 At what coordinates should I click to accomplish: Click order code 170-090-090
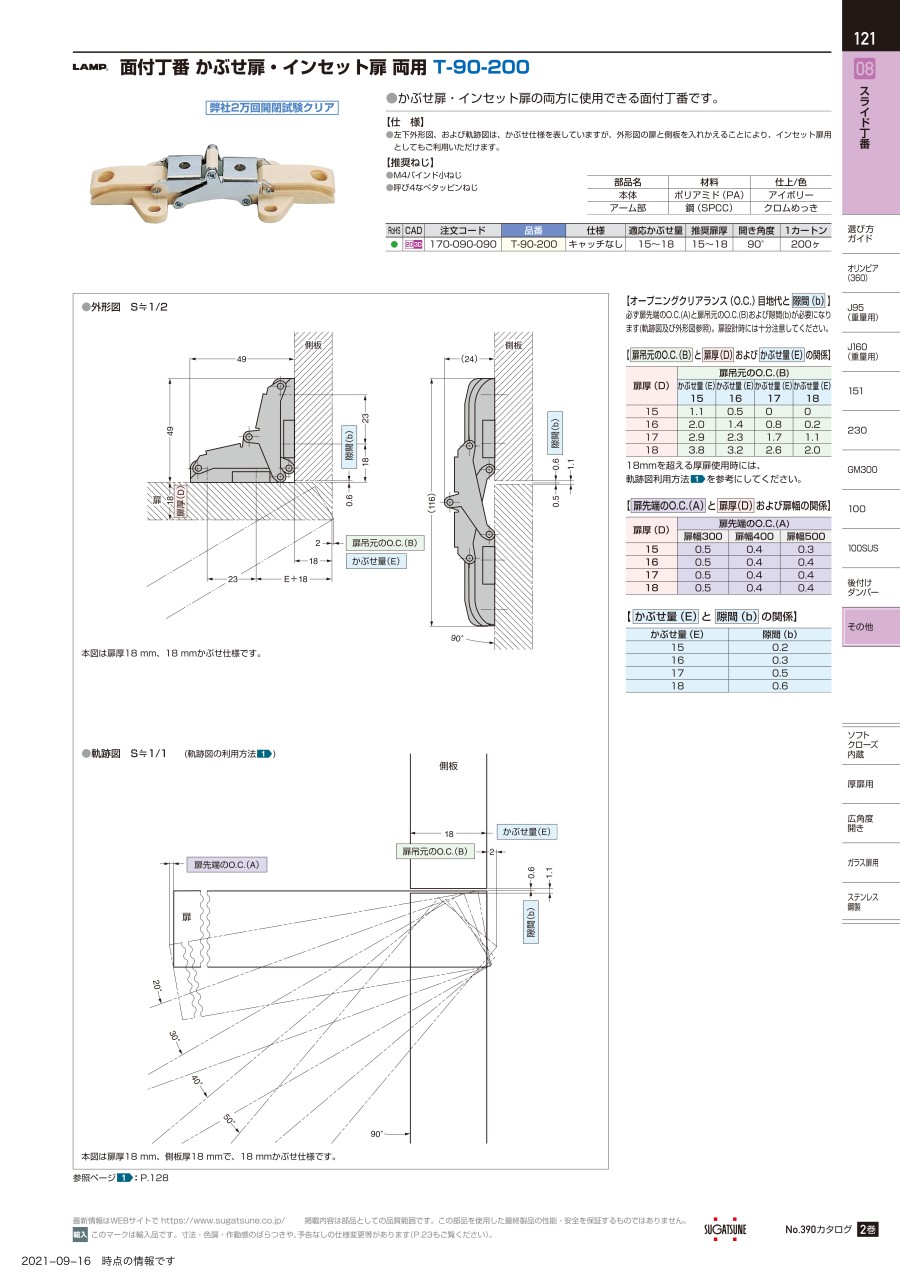coord(463,244)
